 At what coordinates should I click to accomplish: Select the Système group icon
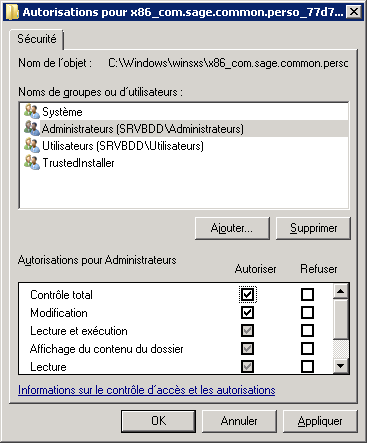pyautogui.click(x=32, y=111)
